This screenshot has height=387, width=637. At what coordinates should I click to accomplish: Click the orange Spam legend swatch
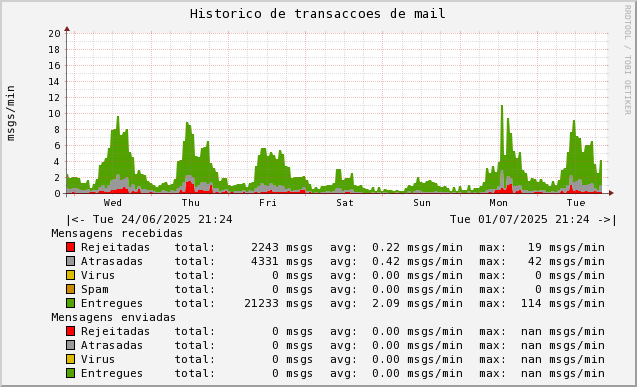point(71,289)
